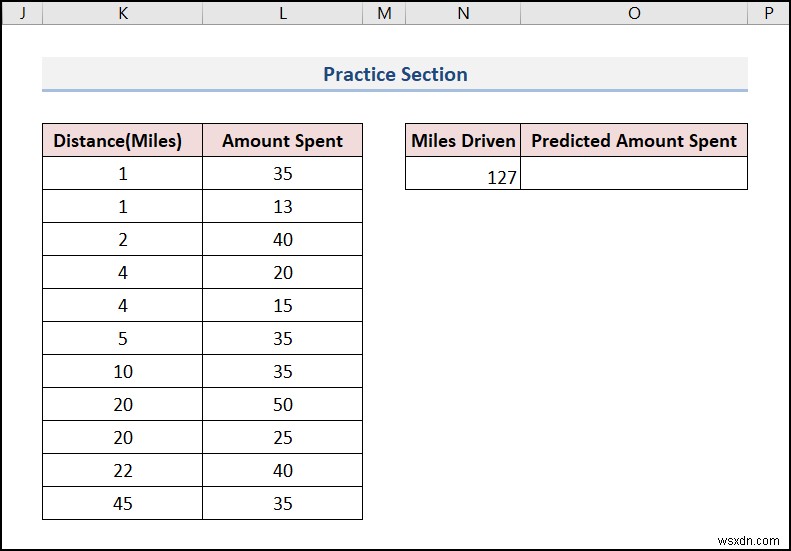Click the Miles Driven value 127
791x551 pixels.
463,173
